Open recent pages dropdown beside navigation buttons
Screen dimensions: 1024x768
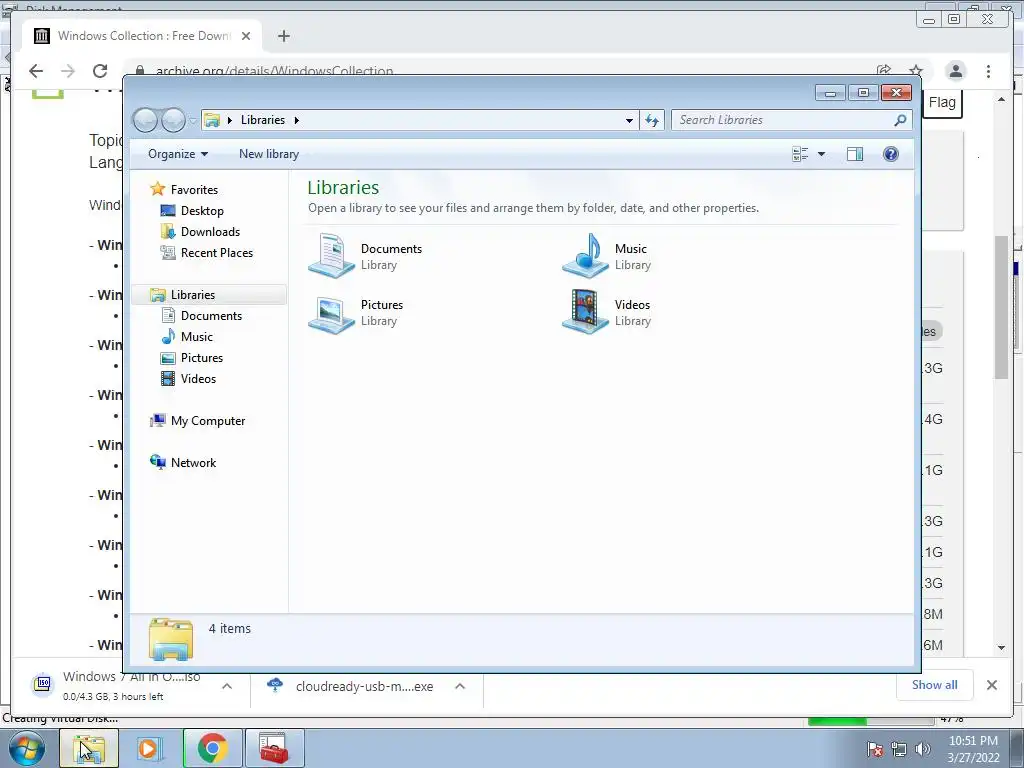point(193,121)
